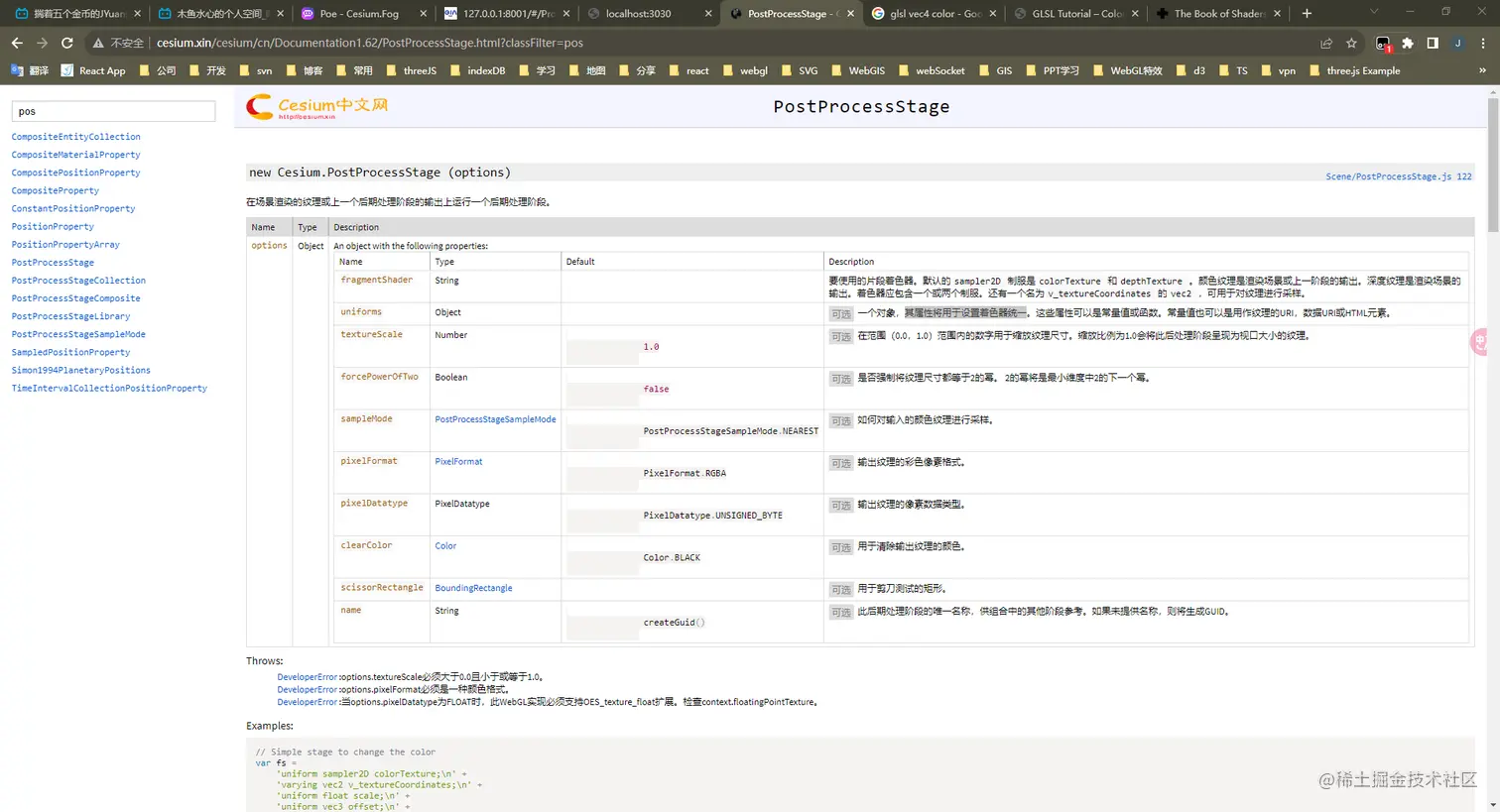Open the React App bookmark
The image size is (1500, 812).
(93, 70)
